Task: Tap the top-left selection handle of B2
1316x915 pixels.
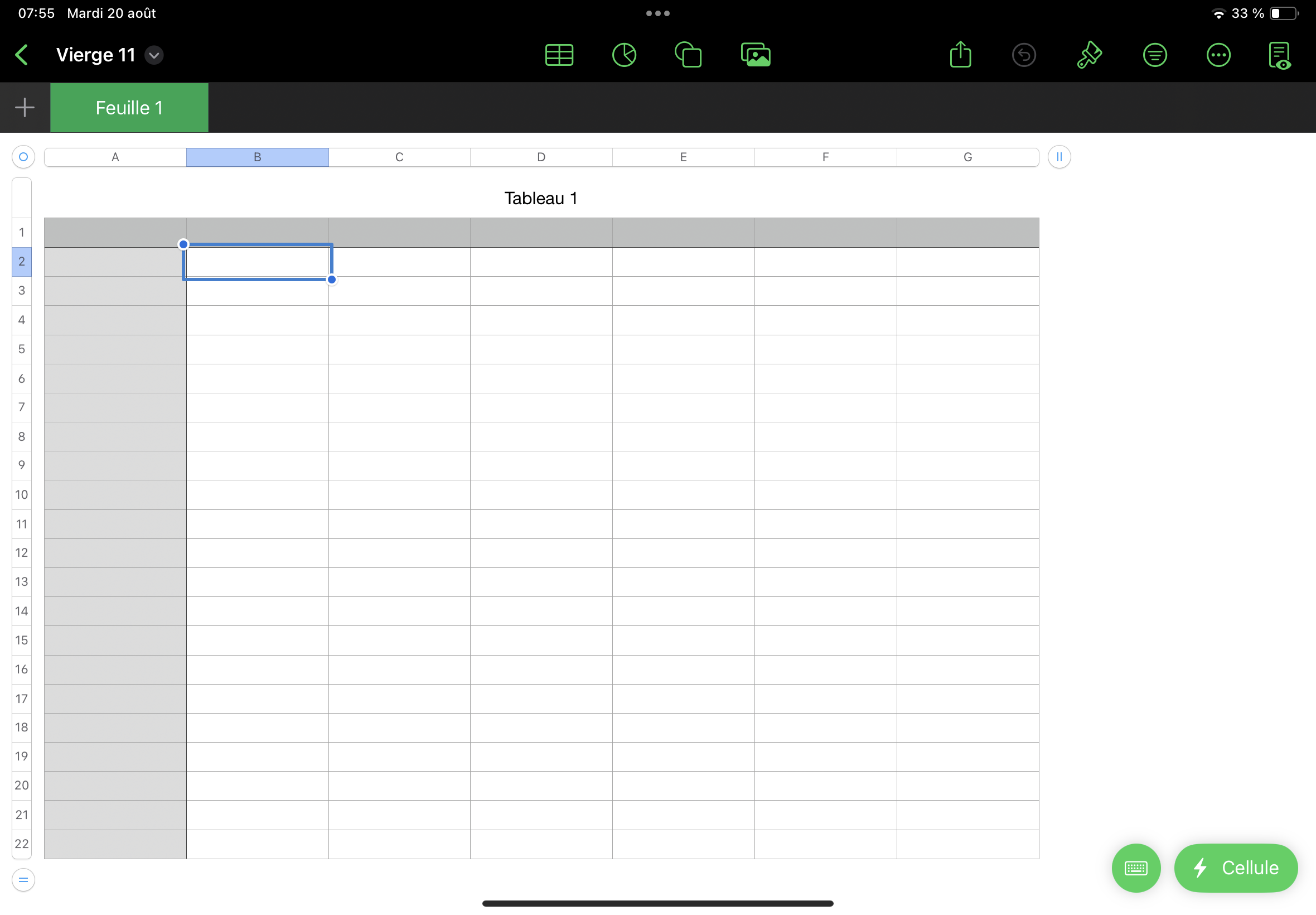Action: pyautogui.click(x=183, y=244)
